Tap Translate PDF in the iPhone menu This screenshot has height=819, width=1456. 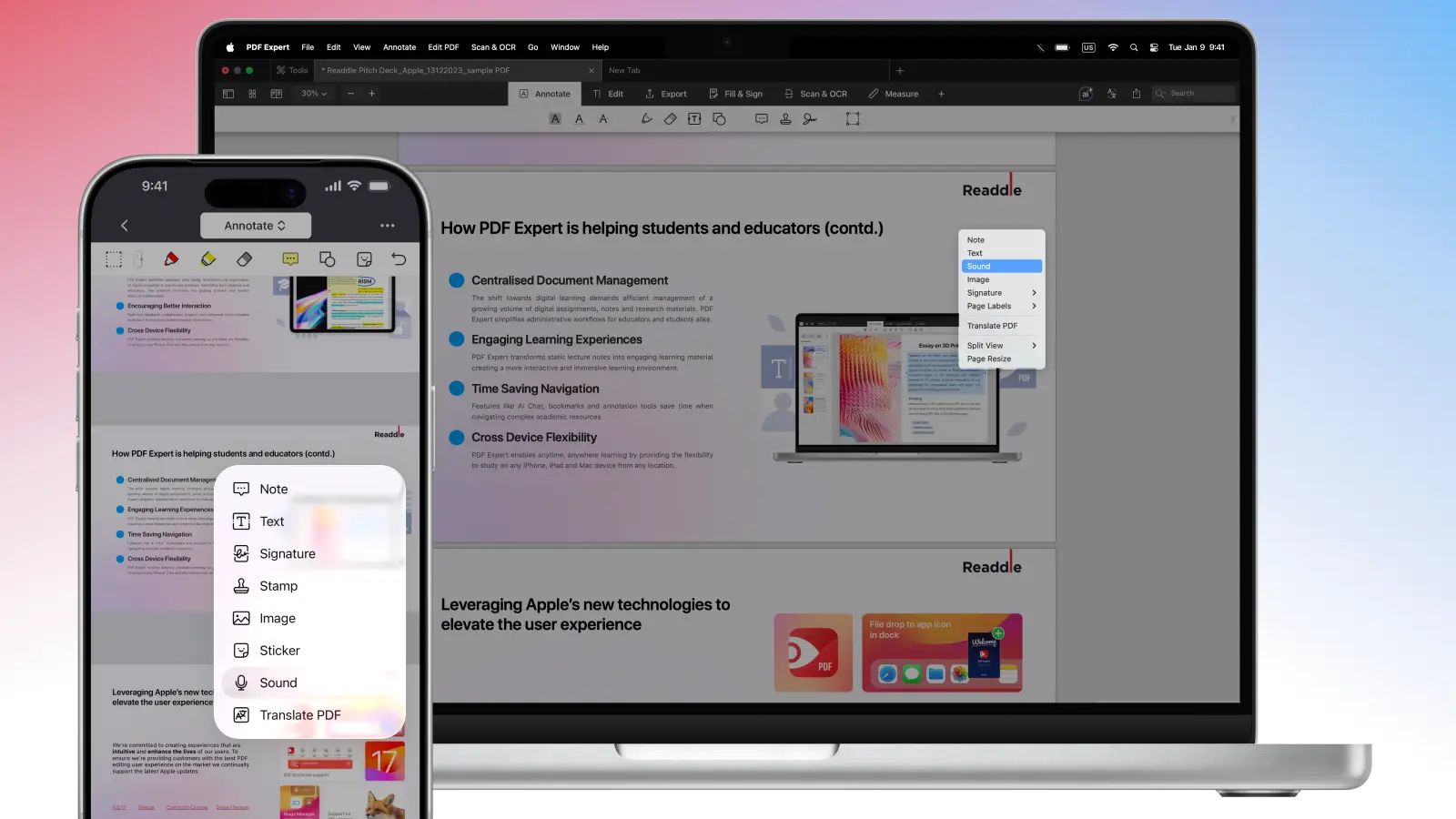(x=299, y=715)
